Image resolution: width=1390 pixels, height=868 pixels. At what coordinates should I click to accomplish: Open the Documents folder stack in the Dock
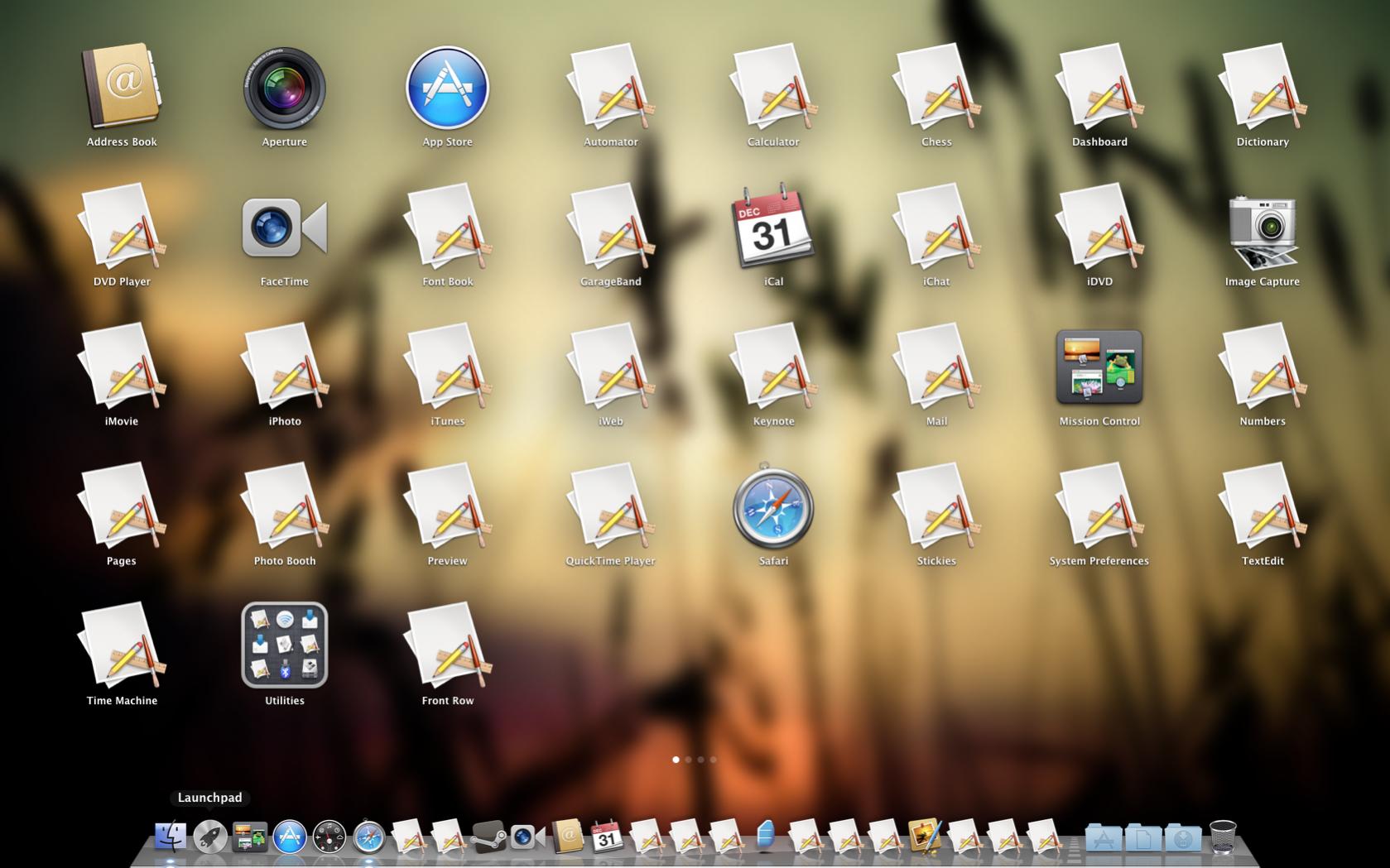coord(1143,837)
